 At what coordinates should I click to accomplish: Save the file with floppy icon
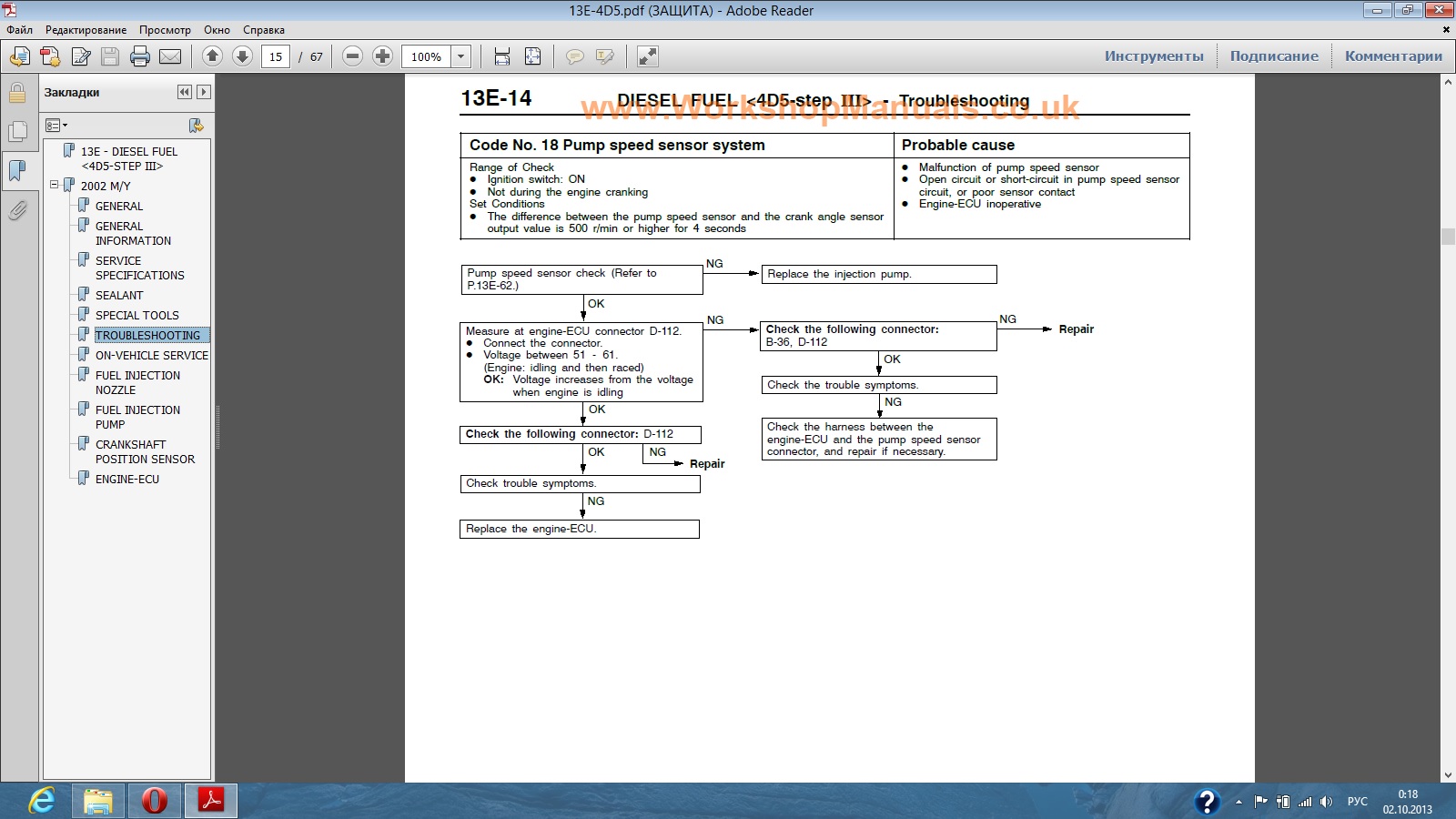[x=110, y=56]
